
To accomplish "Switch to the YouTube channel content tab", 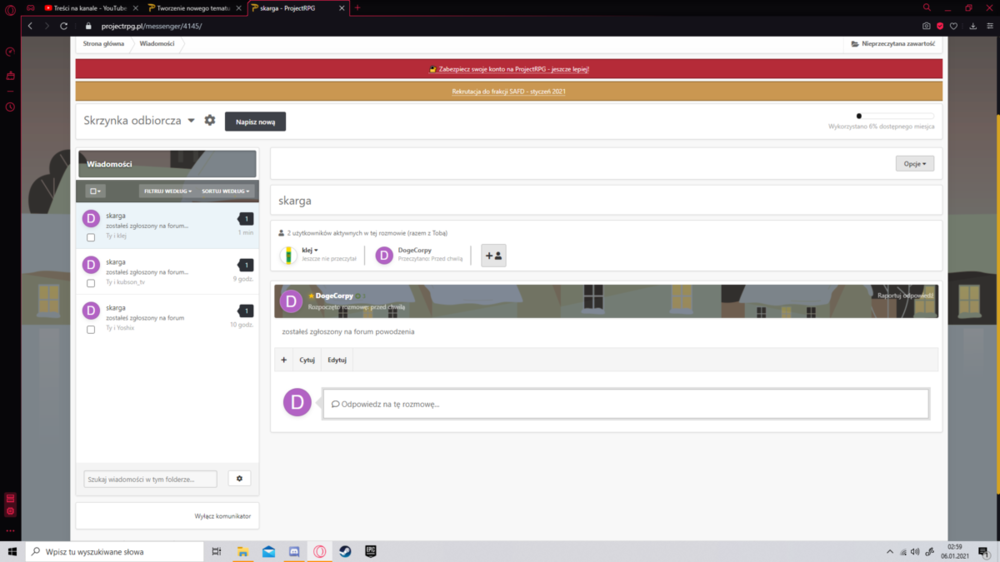I will [90, 8].
